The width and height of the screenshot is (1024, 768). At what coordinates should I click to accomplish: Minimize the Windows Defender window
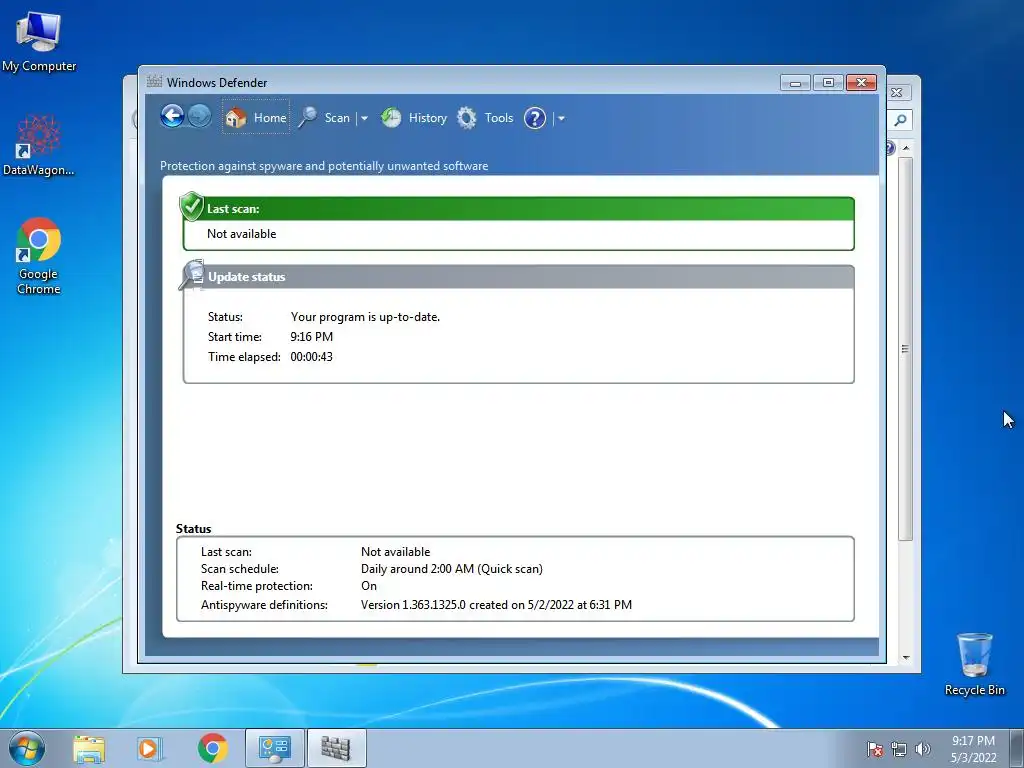[795, 83]
